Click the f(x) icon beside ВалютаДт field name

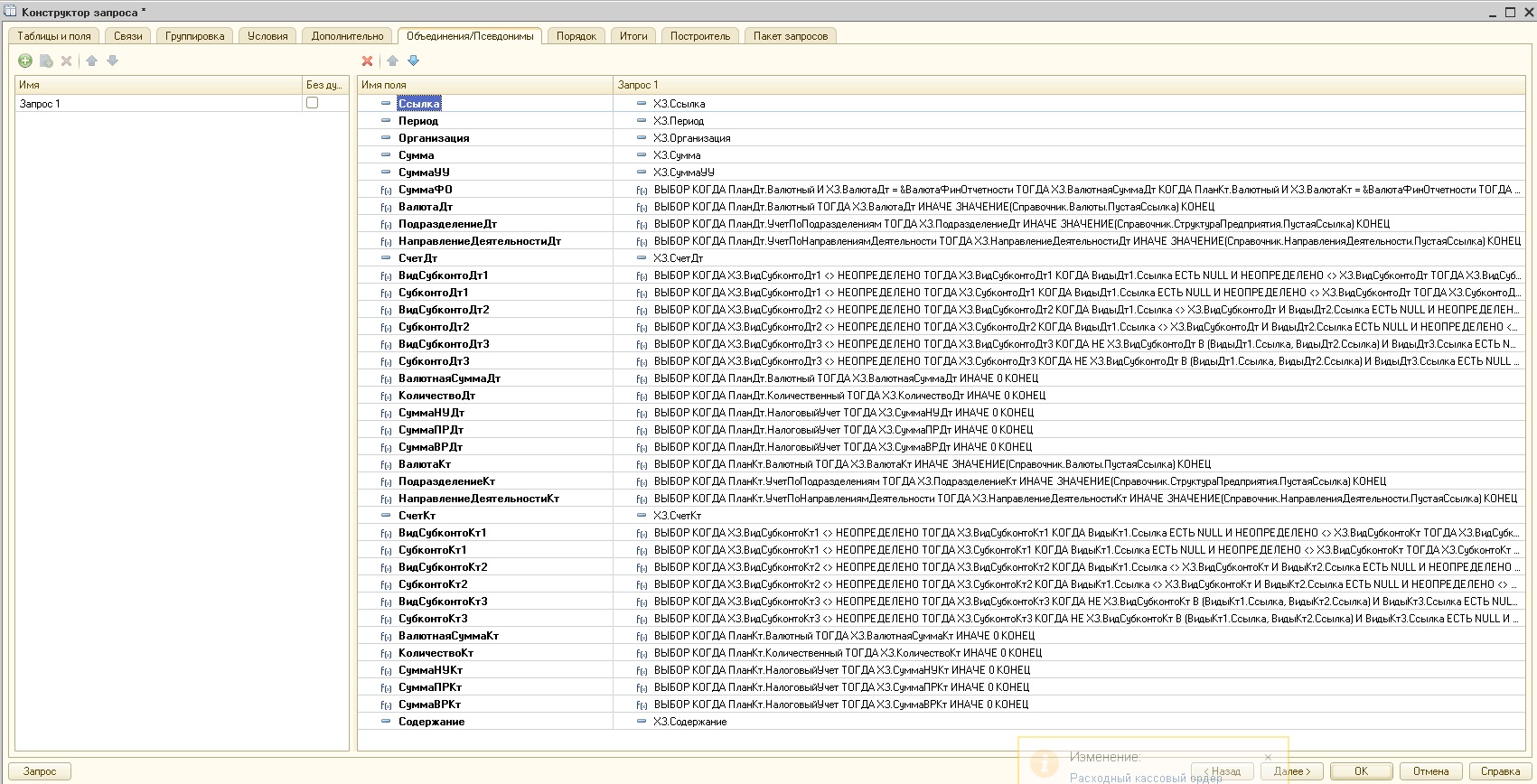(x=386, y=207)
